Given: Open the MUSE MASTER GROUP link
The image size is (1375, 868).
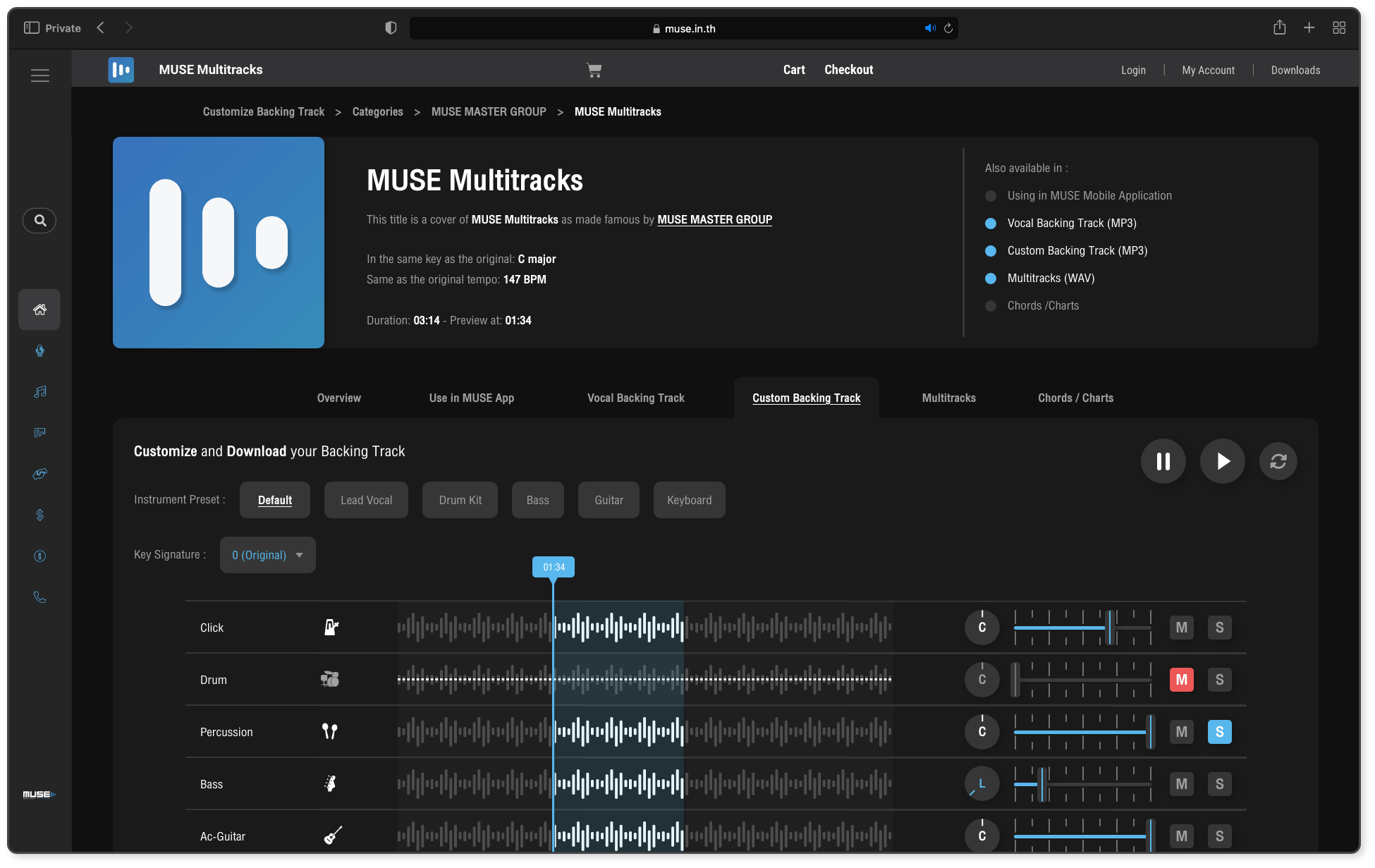Looking at the screenshot, I should point(714,219).
